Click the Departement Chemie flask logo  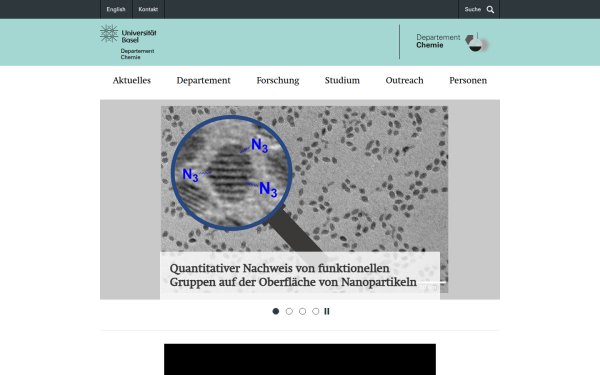coord(476,42)
